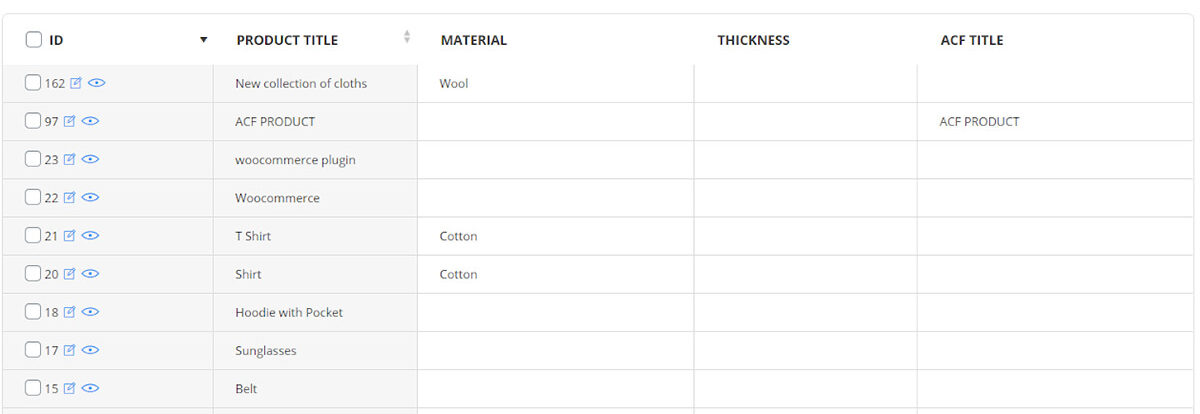Screen dimensions: 1200x414
Task: Select the checkbox for product ID 15
Action: point(34,388)
